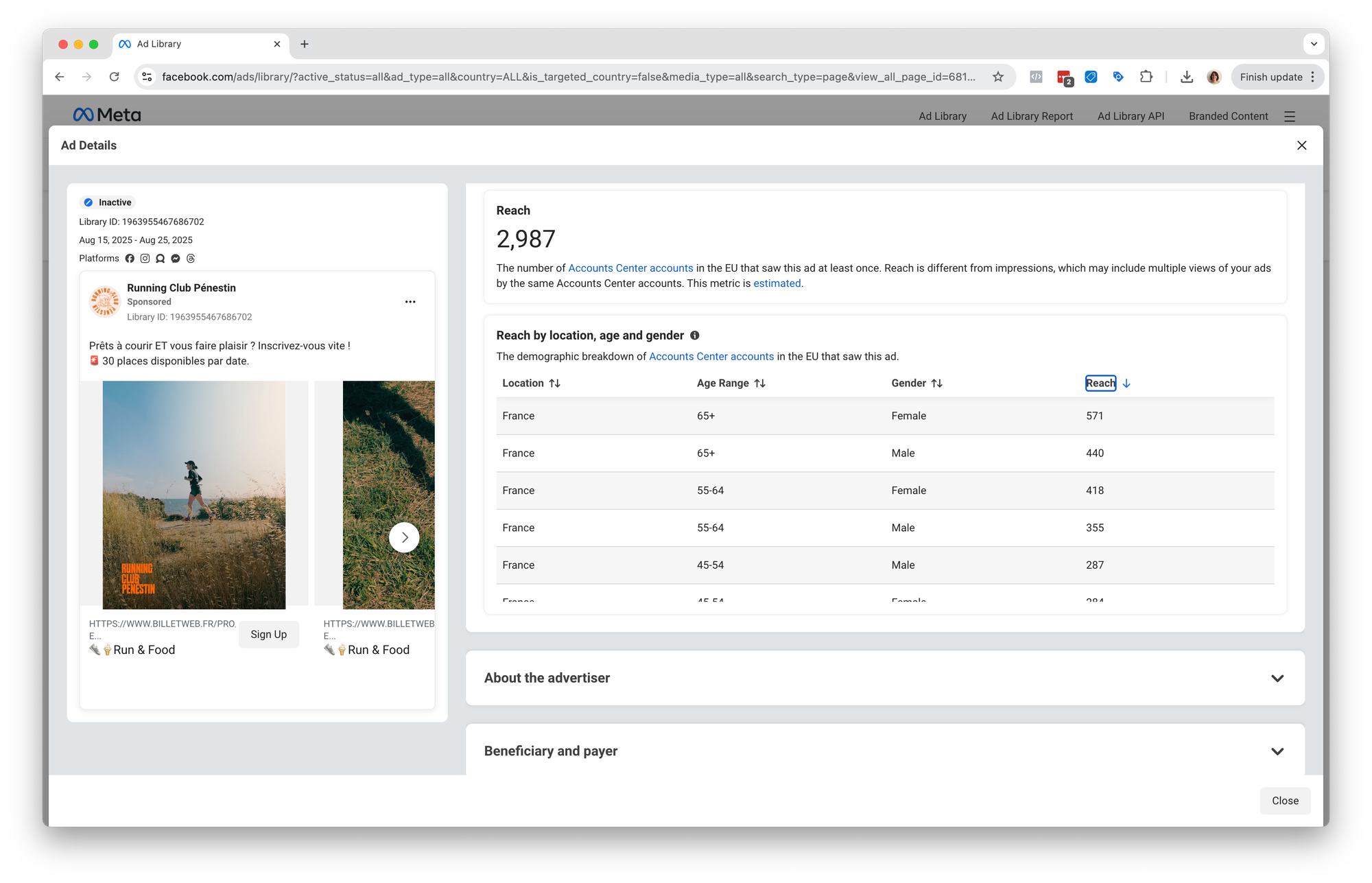Follow the blue 'estimated' link
The image size is (1372, 883).
click(777, 283)
